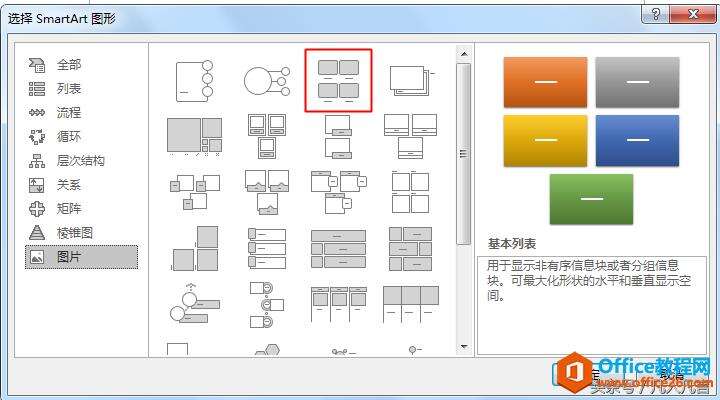The width and height of the screenshot is (720, 400).
Task: Click the green block in the preview
Action: click(x=591, y=199)
